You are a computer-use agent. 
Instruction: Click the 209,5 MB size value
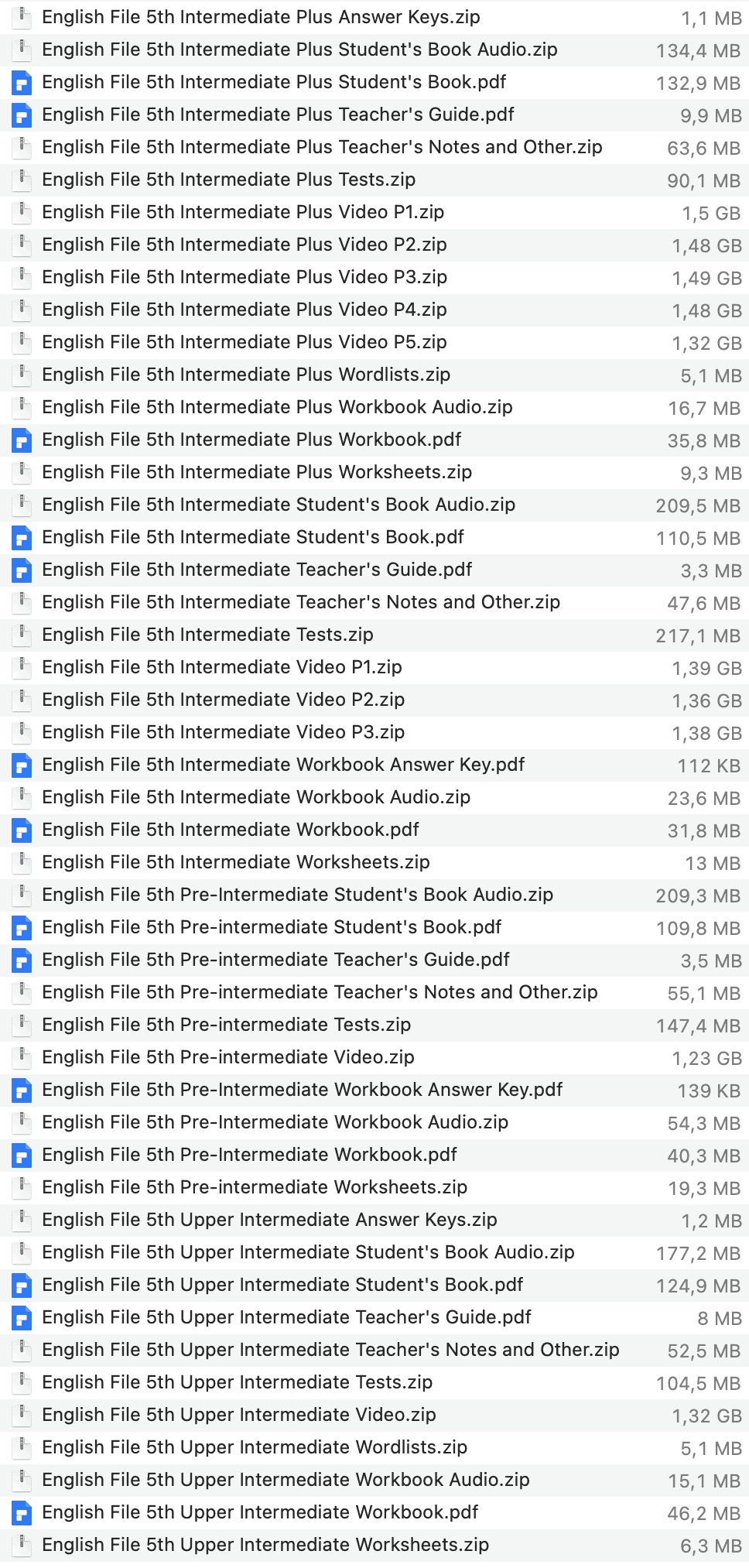coord(699,506)
